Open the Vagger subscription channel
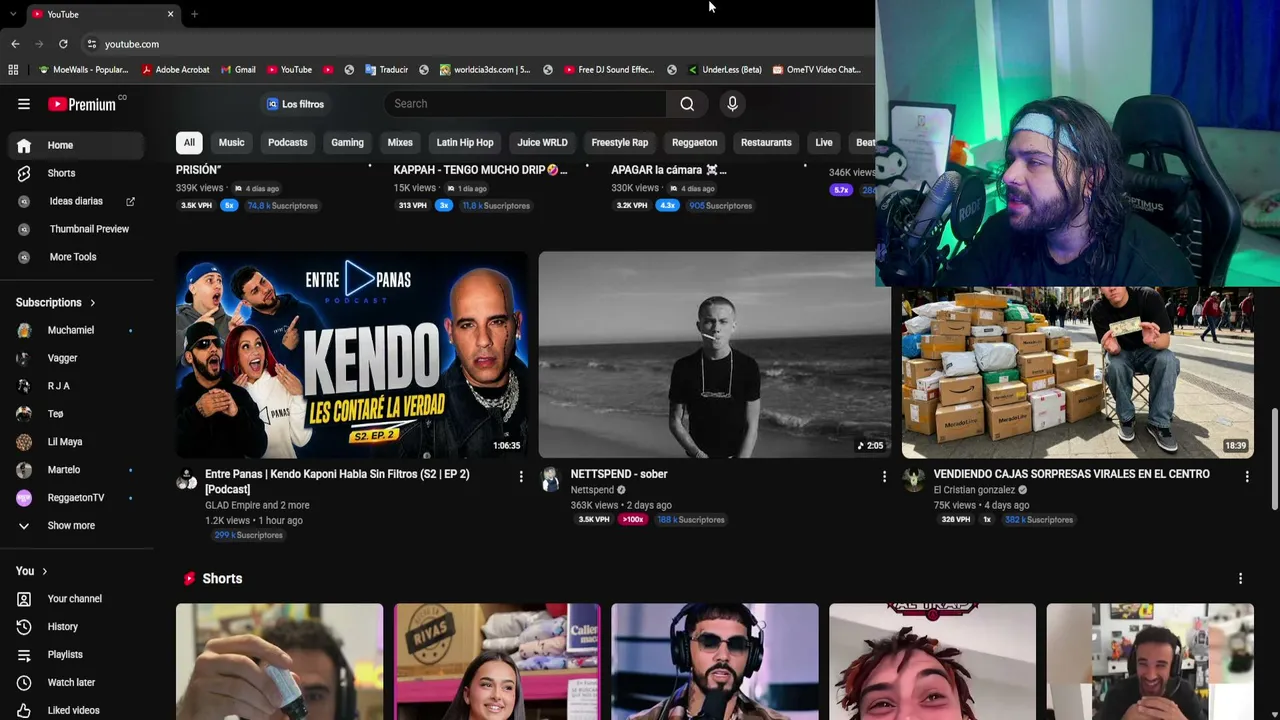 (76, 358)
